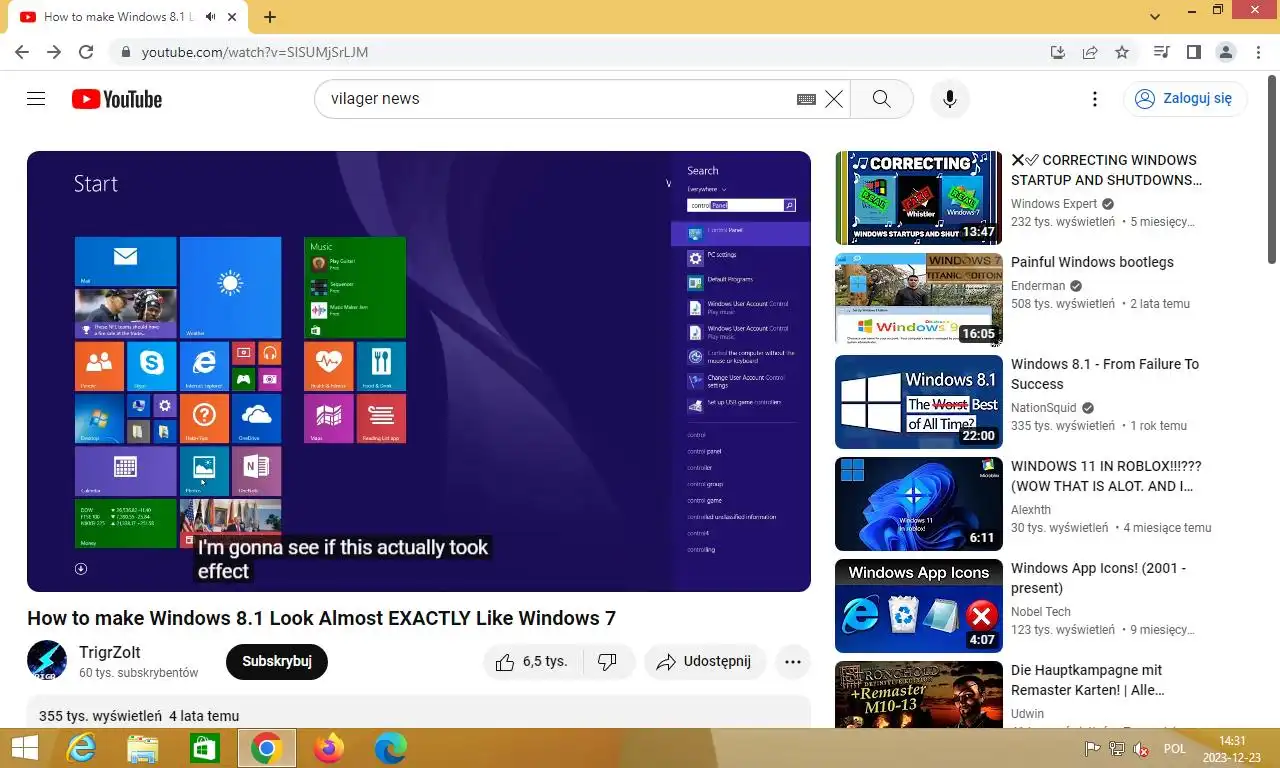Screen dimensions: 1280x768
Task: Open CORRECTING WINDOWS STARTUP thumbnail
Action: click(919, 198)
